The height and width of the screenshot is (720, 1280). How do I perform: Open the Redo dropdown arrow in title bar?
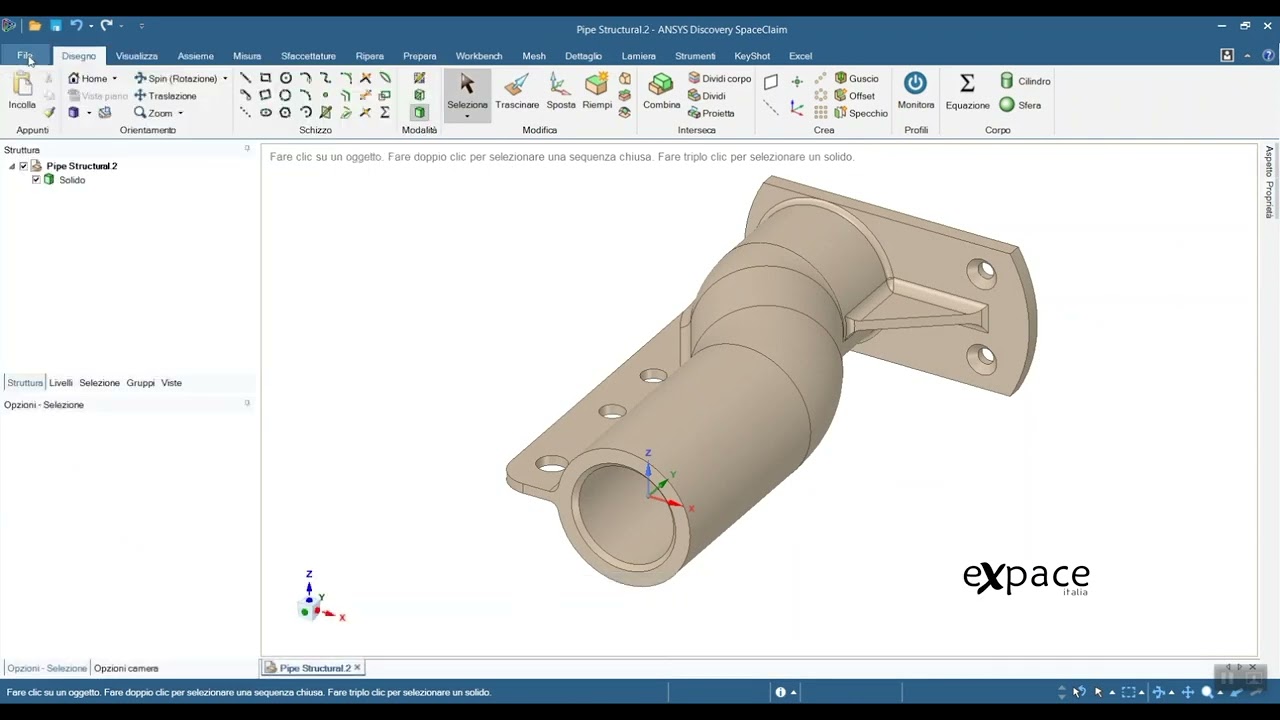pos(121,26)
